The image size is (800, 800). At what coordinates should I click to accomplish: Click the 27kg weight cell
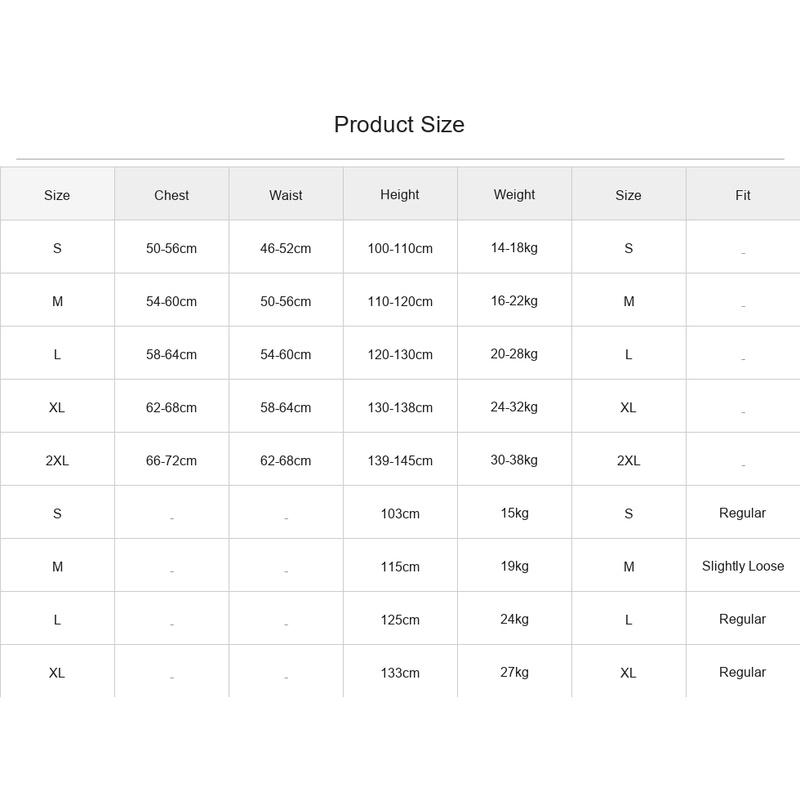[x=514, y=672]
